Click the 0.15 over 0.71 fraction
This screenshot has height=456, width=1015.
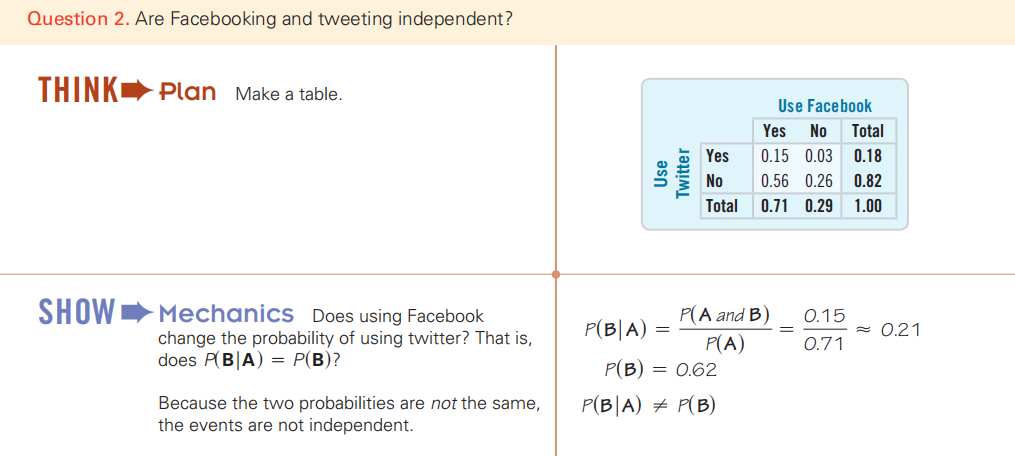point(824,330)
